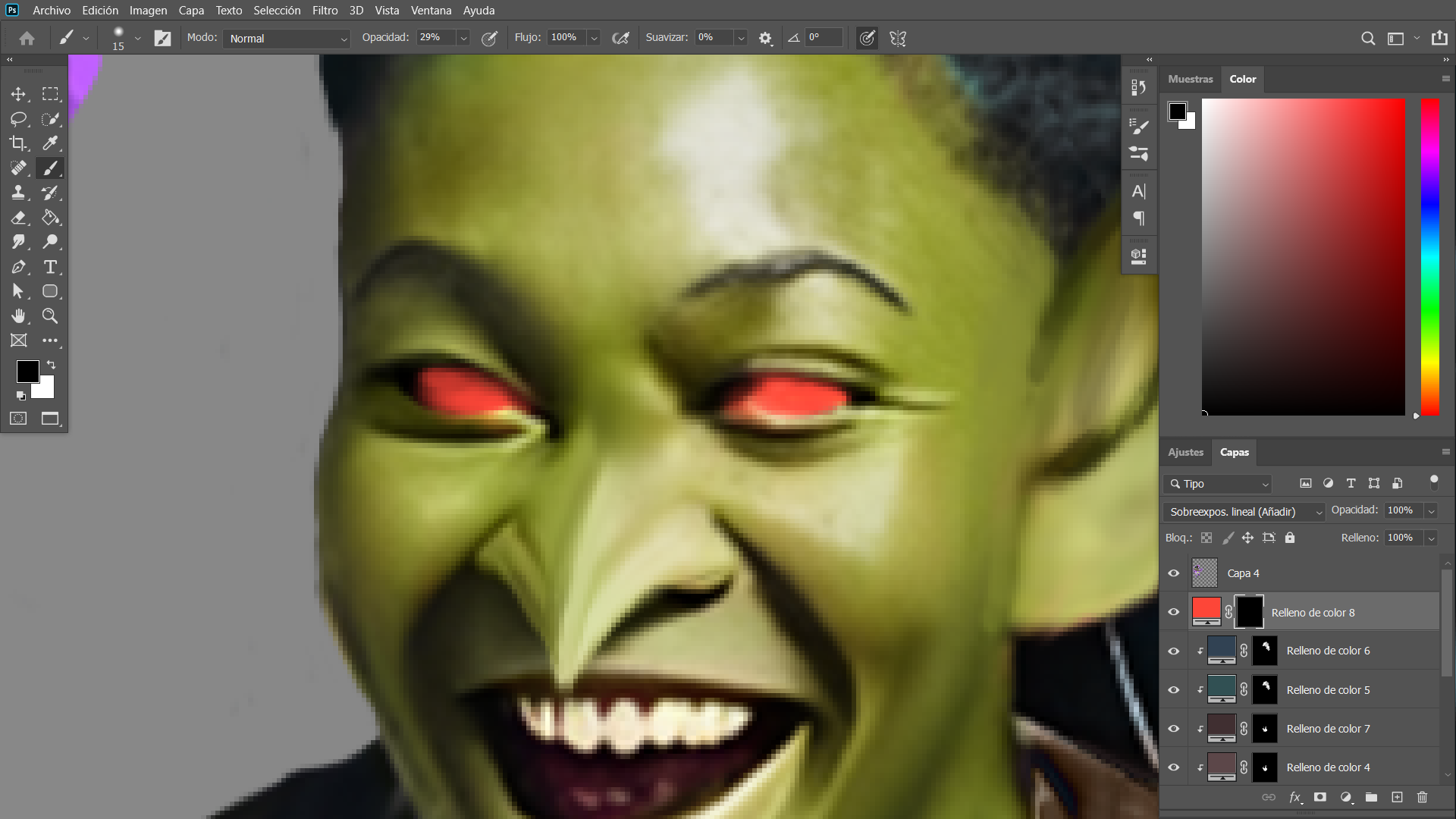Open the Archivo menu
Viewport: 1456px width, 819px height.
pyautogui.click(x=52, y=10)
